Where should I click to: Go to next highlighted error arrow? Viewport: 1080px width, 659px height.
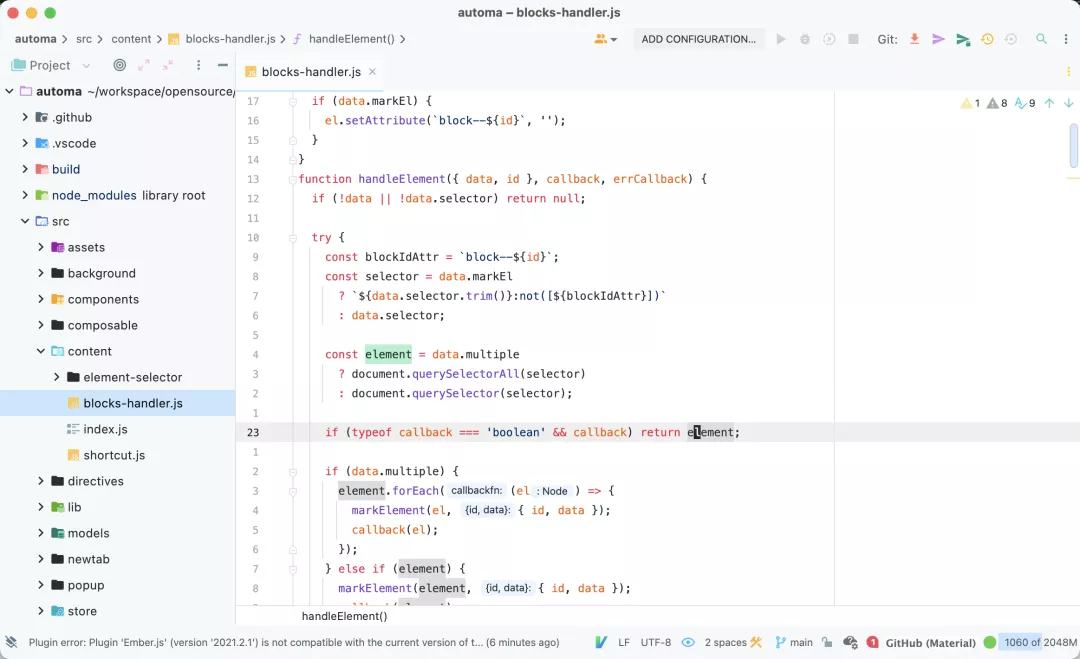click(x=1068, y=103)
